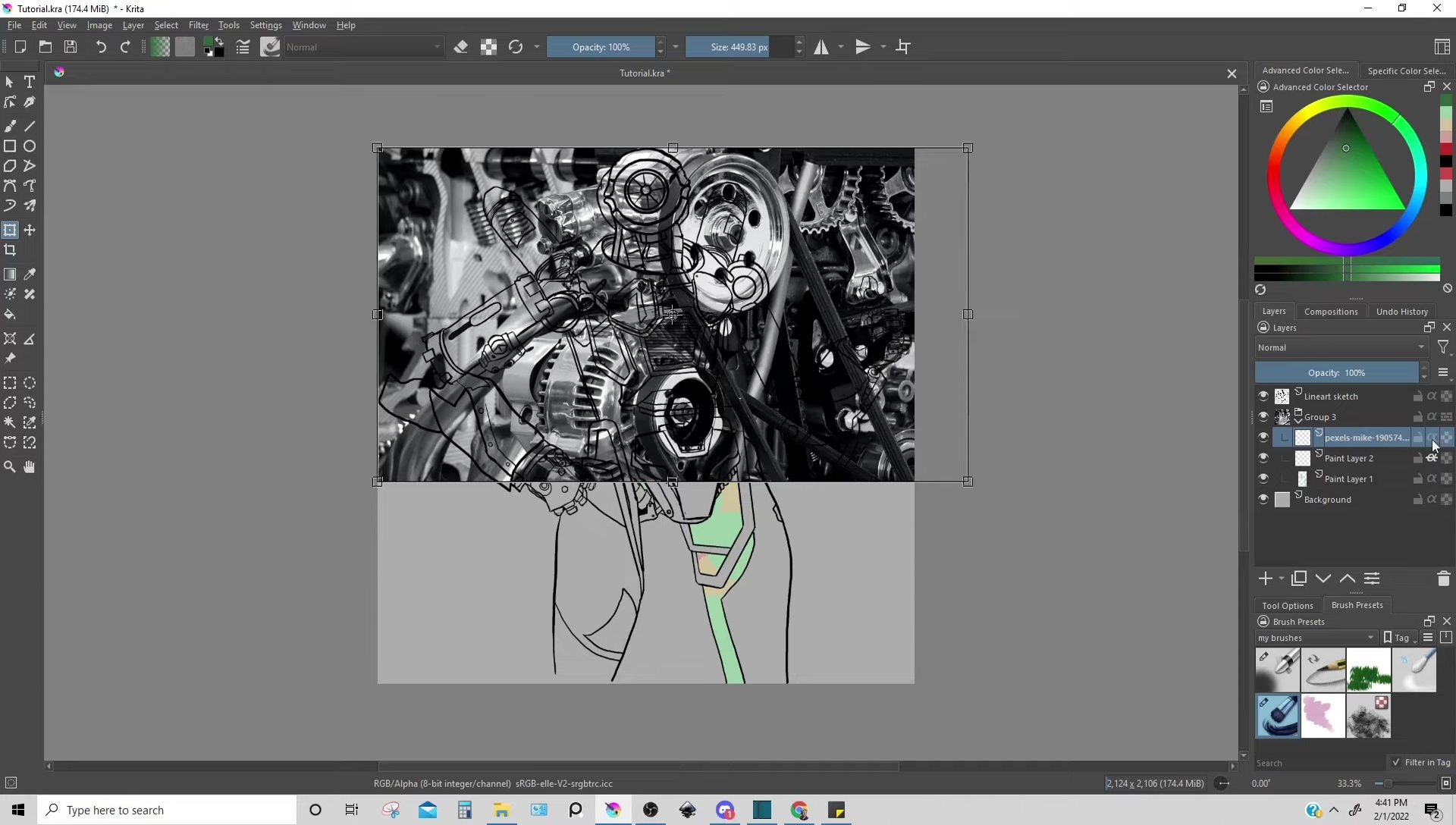The image size is (1456, 825).
Task: Toggle preserve alpha in toolbar
Action: click(488, 47)
